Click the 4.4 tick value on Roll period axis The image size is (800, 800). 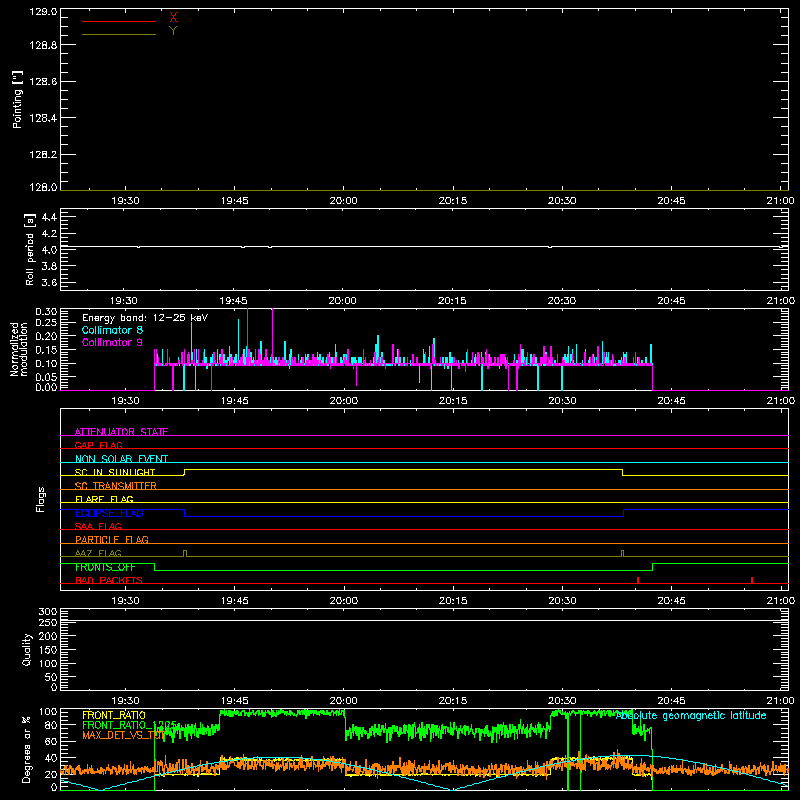49,217
